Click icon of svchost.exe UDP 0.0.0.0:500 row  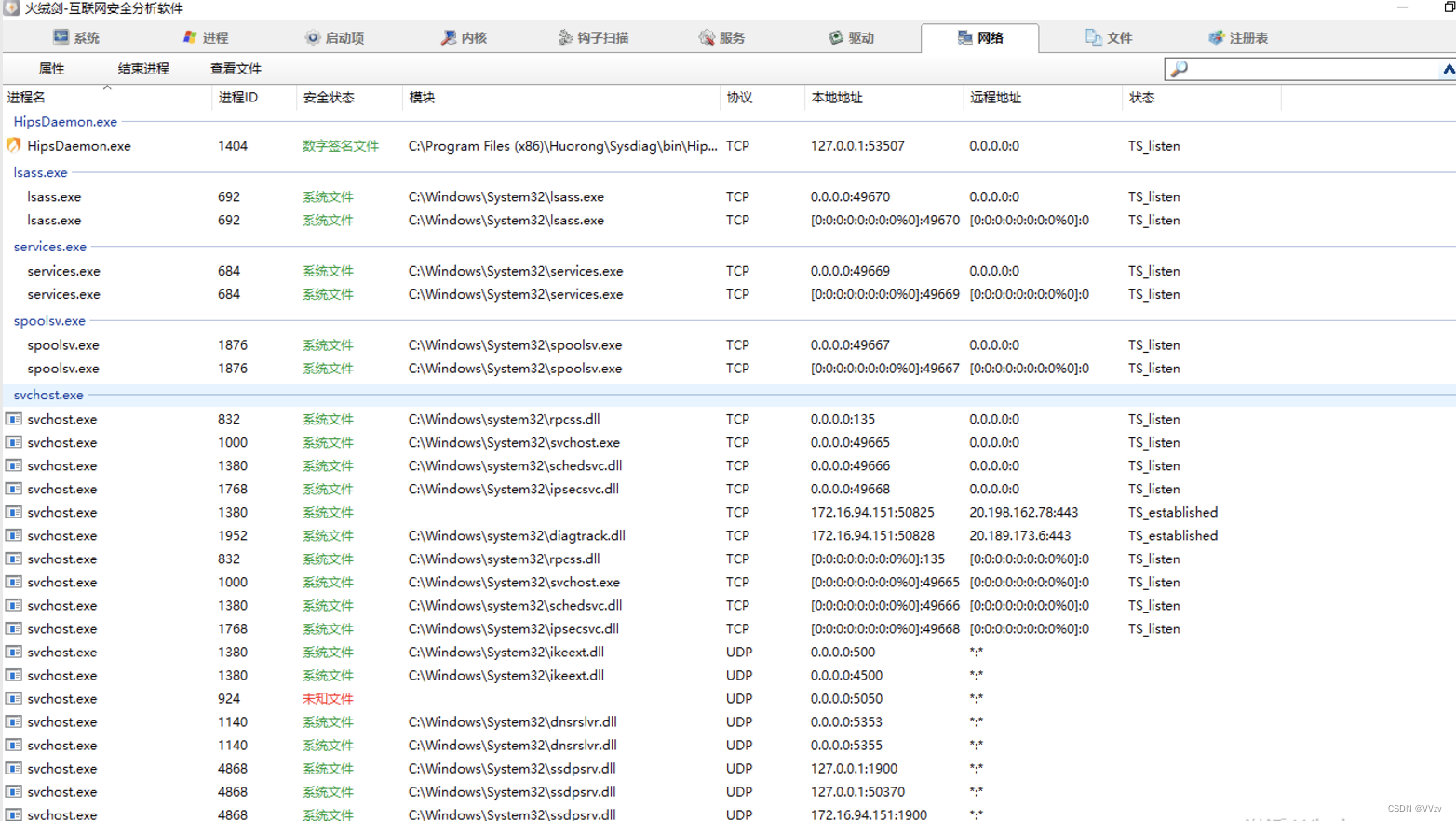[x=14, y=652]
